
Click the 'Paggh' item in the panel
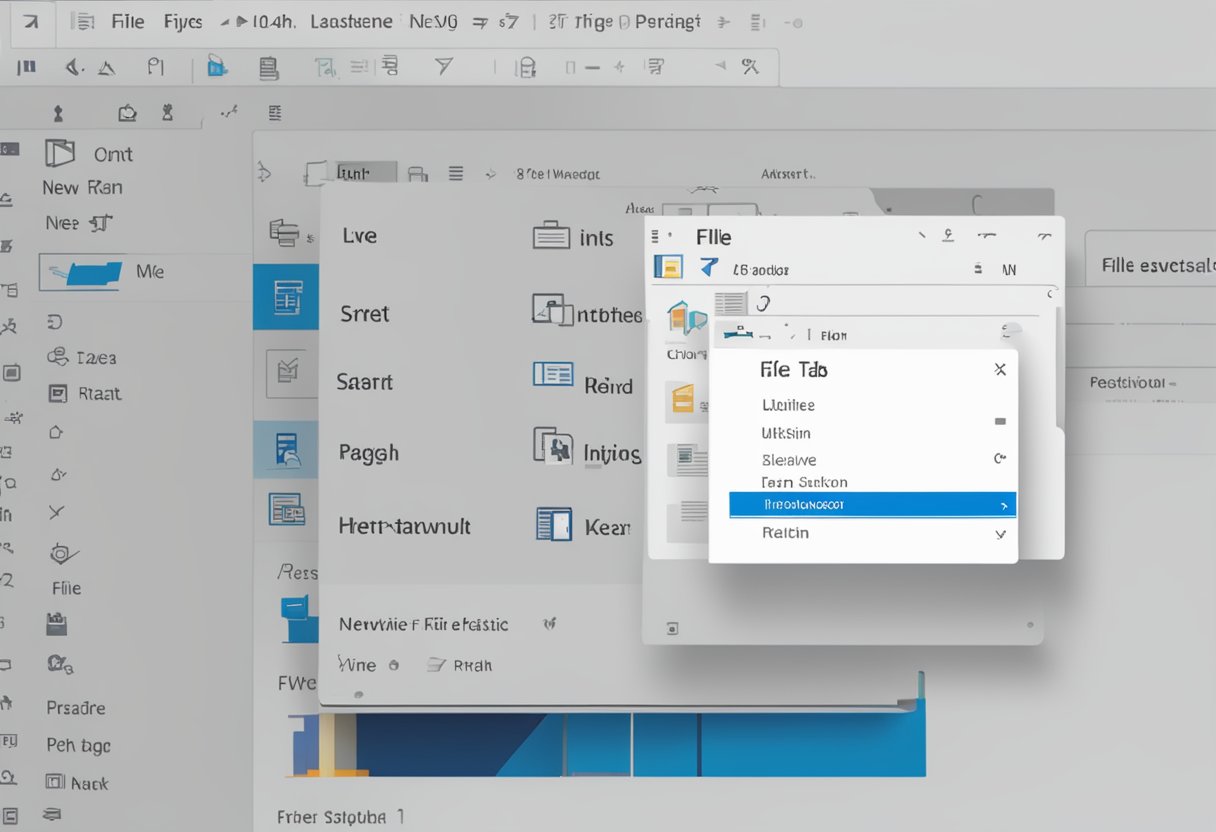(368, 452)
